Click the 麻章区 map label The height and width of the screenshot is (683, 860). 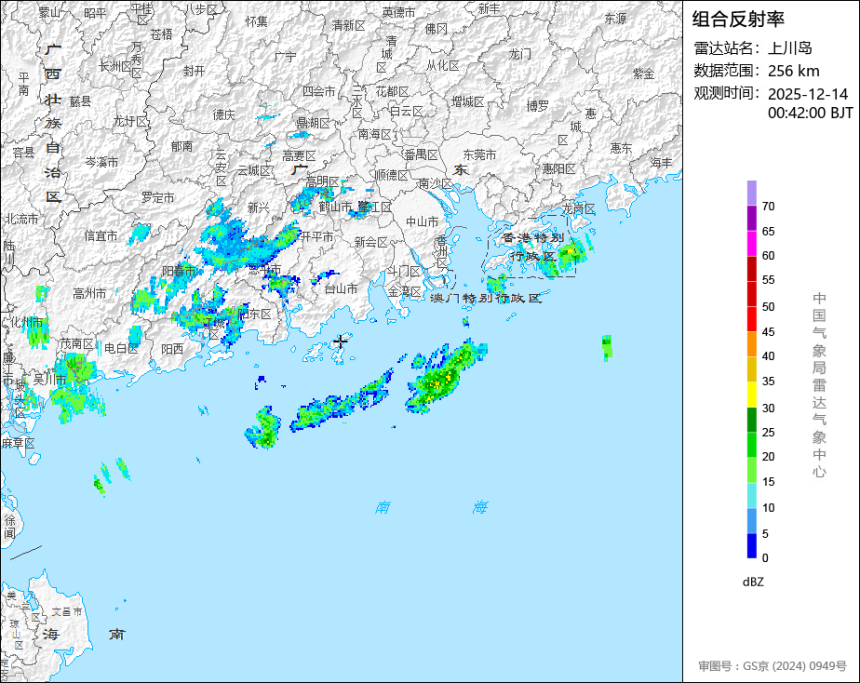tap(18, 443)
